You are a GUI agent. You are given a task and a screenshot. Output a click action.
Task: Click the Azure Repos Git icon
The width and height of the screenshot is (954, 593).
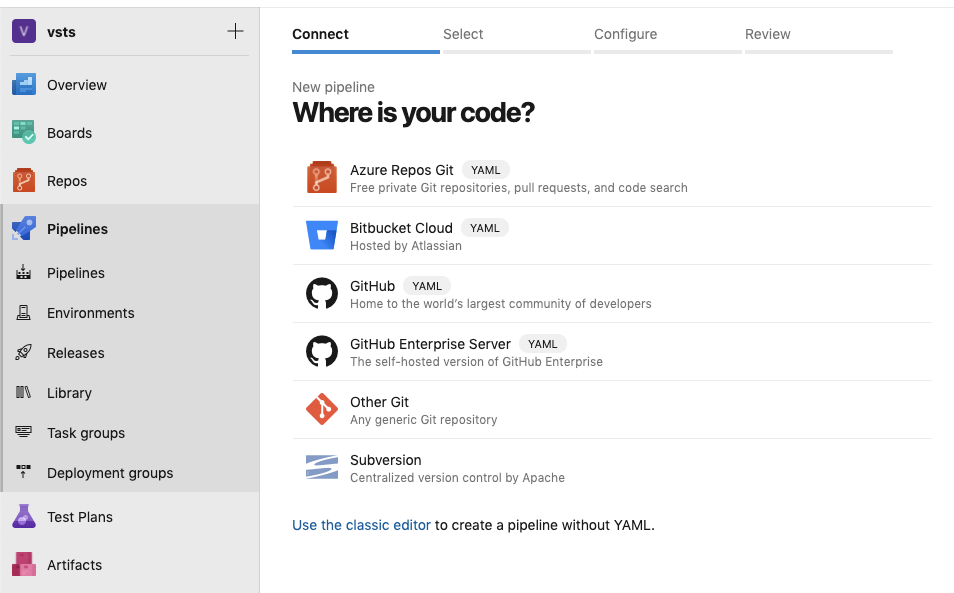[322, 178]
